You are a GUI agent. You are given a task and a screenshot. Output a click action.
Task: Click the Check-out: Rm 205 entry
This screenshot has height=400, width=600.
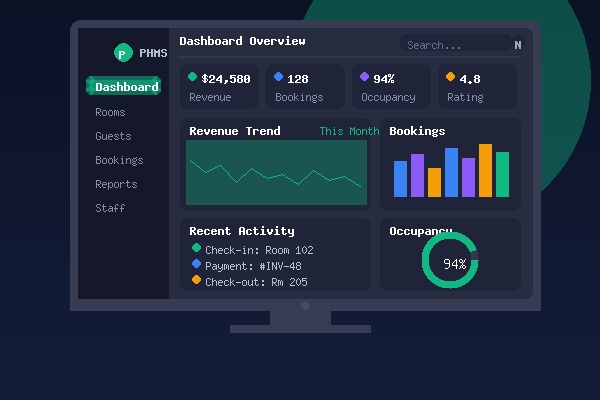[x=256, y=282]
